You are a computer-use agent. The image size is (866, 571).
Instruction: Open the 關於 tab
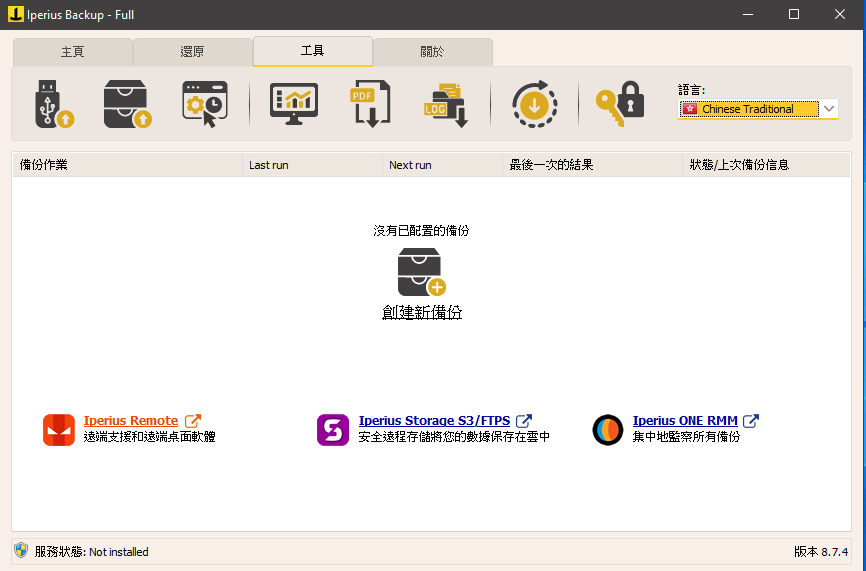coord(432,52)
